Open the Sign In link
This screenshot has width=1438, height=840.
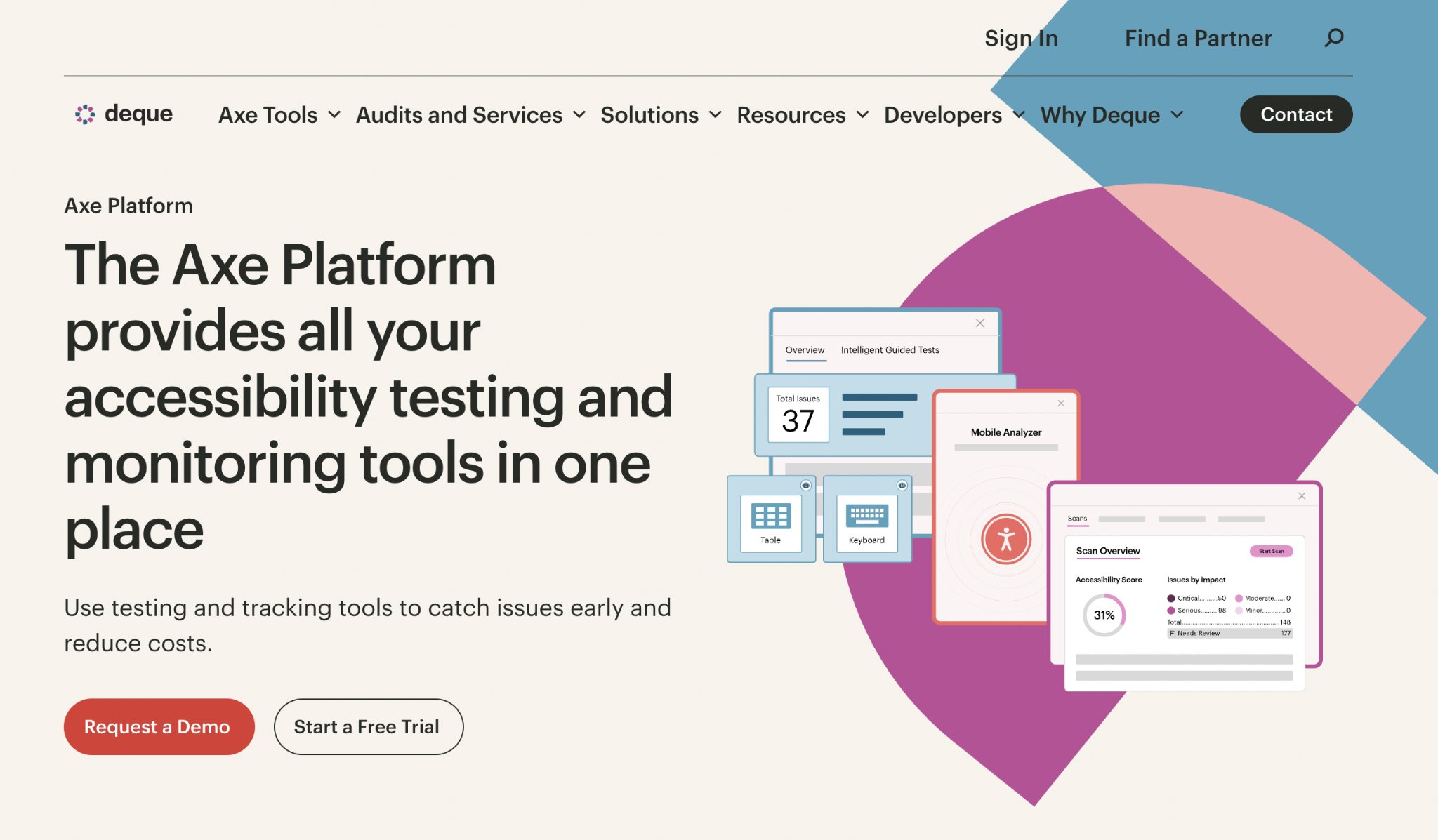point(1021,38)
